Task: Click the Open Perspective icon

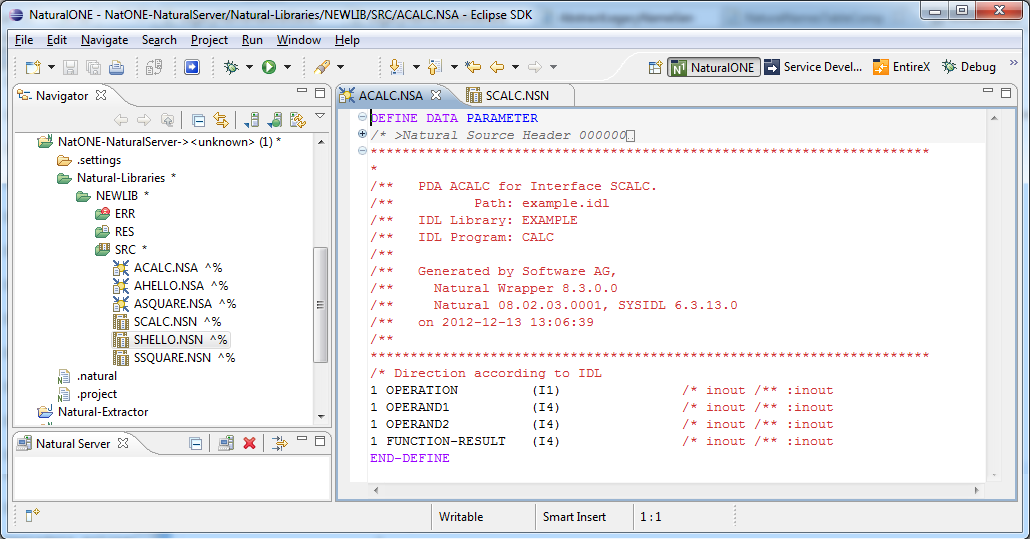Action: (x=655, y=67)
